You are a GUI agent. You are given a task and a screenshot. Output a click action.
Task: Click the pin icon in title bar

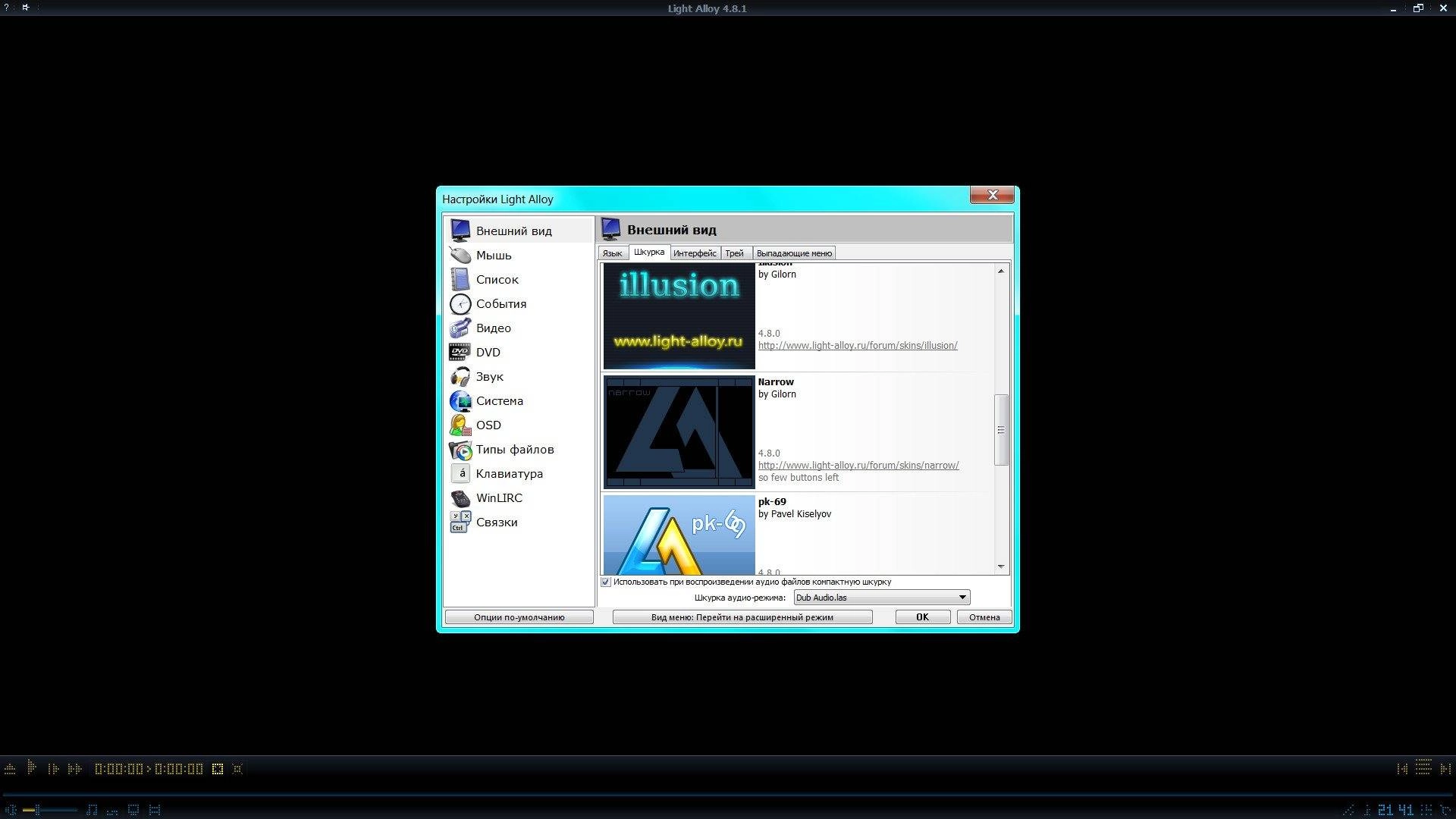[x=25, y=8]
